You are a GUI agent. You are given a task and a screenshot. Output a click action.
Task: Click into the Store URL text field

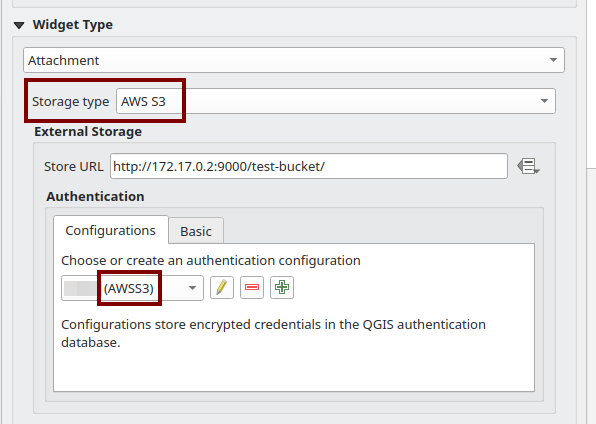tap(309, 166)
